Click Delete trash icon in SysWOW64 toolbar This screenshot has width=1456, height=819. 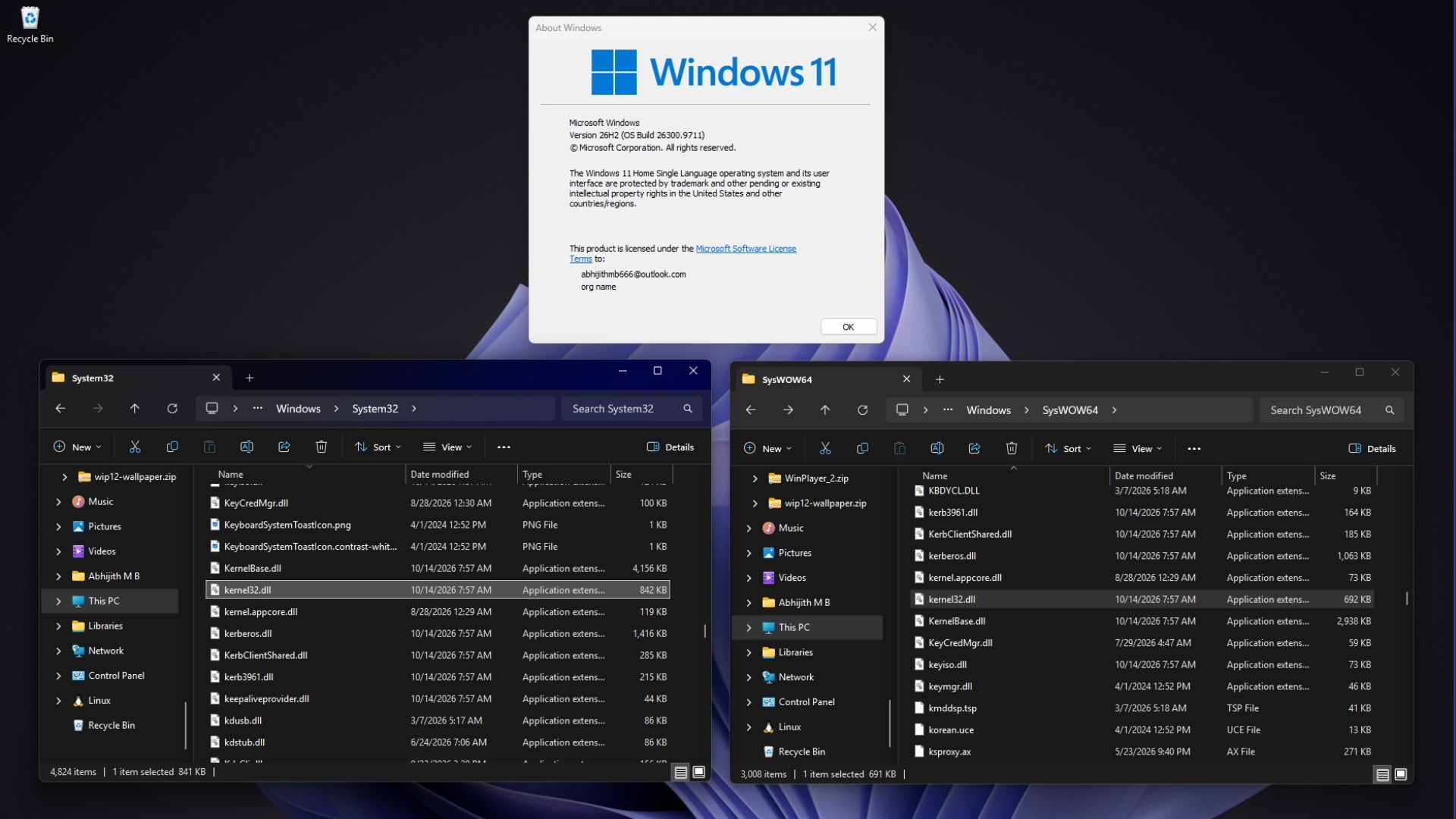click(1012, 449)
